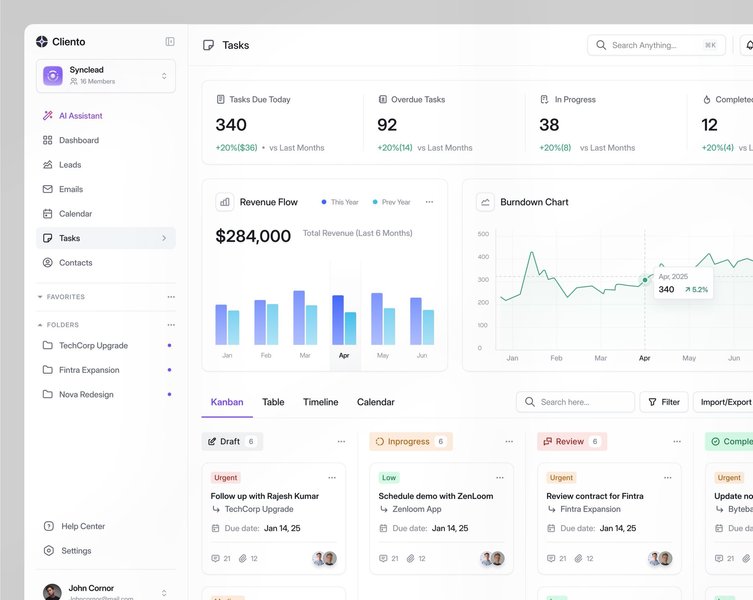Open Review contract for Fintra task
Image resolution: width=753 pixels, height=600 pixels.
click(595, 496)
